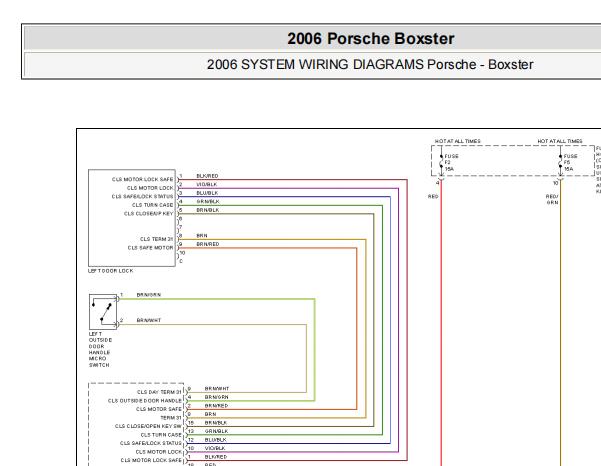
Task: Click 'CLS OUTSIDE DOOR HANDLE' pin label
Action: tap(145, 400)
